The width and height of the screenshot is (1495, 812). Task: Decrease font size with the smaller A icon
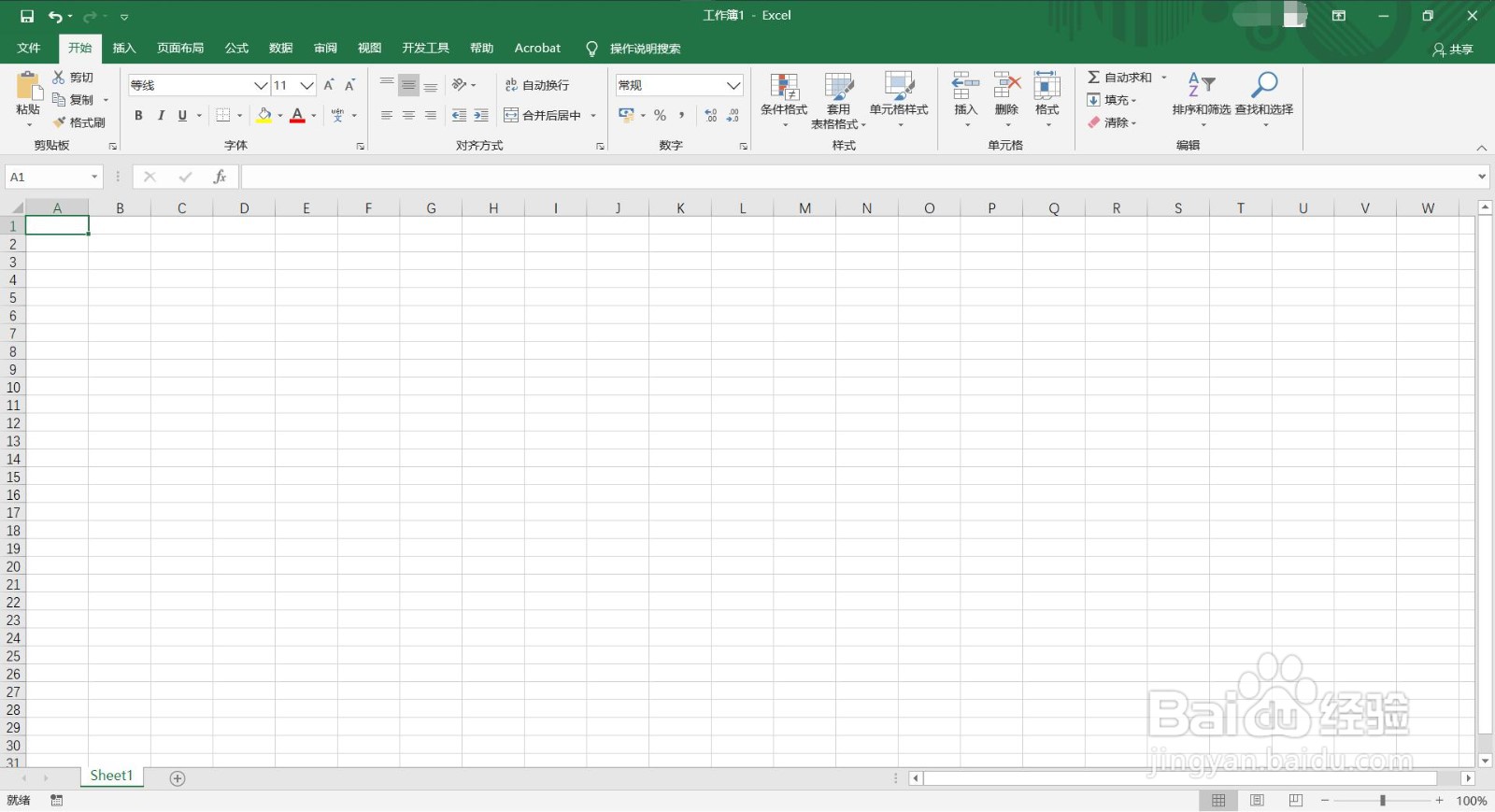point(350,85)
